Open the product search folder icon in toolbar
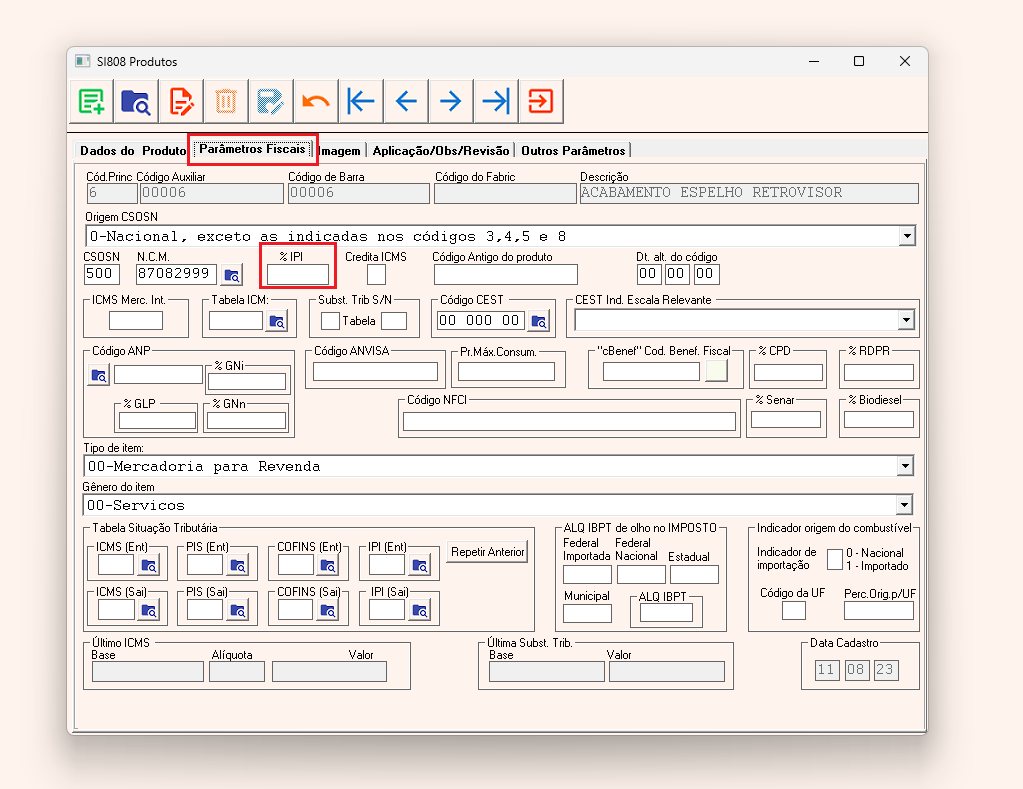1023x789 pixels. coord(136,101)
